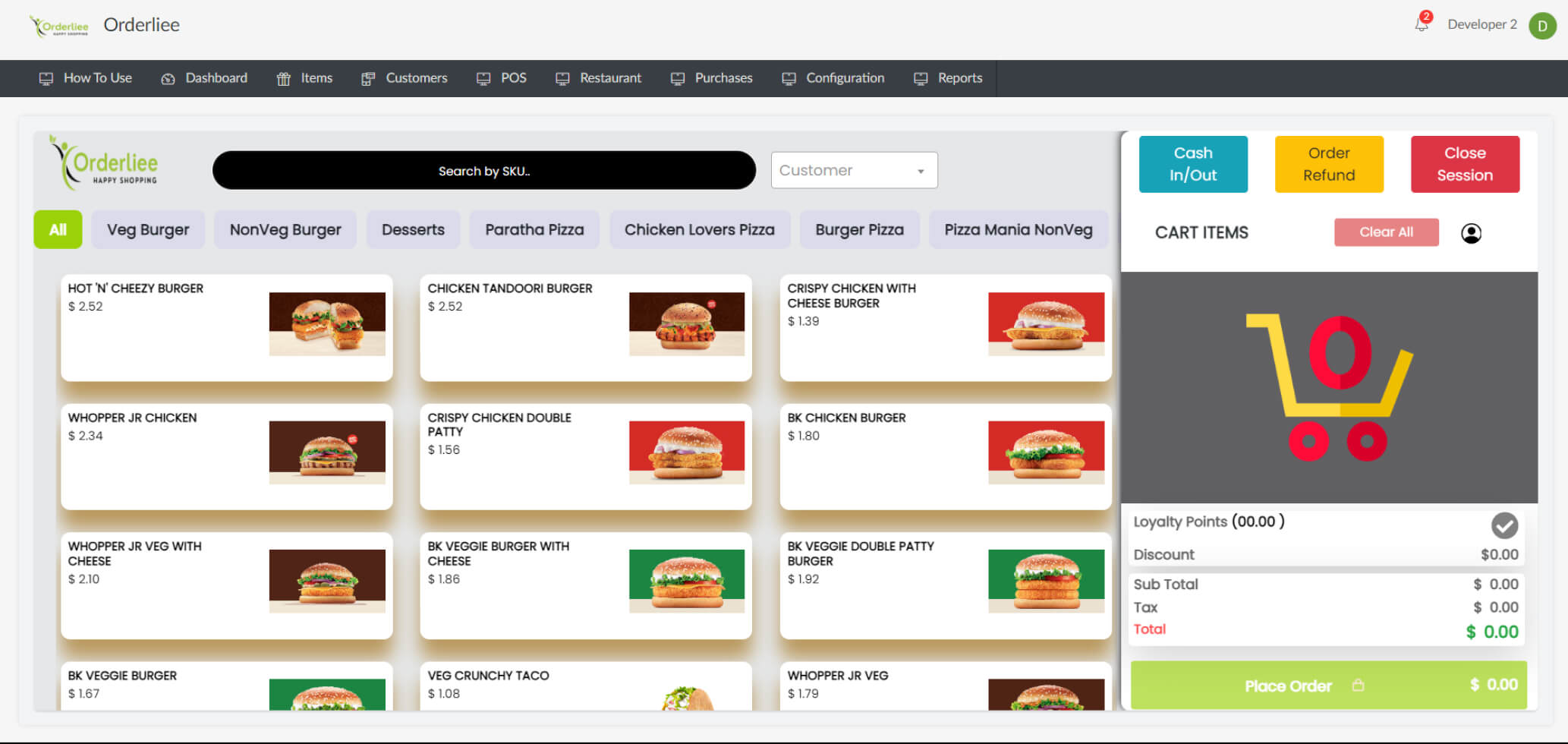Toggle the Loyalty Points checkmark
Viewport: 1568px width, 744px height.
[x=1503, y=525]
